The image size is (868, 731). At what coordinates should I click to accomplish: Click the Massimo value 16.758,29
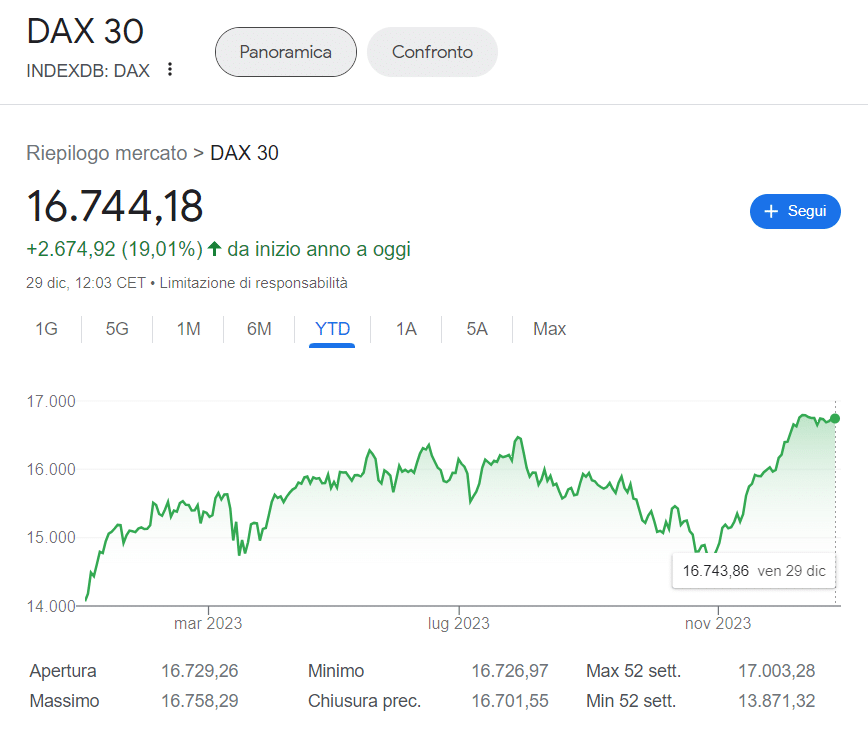coord(199,701)
